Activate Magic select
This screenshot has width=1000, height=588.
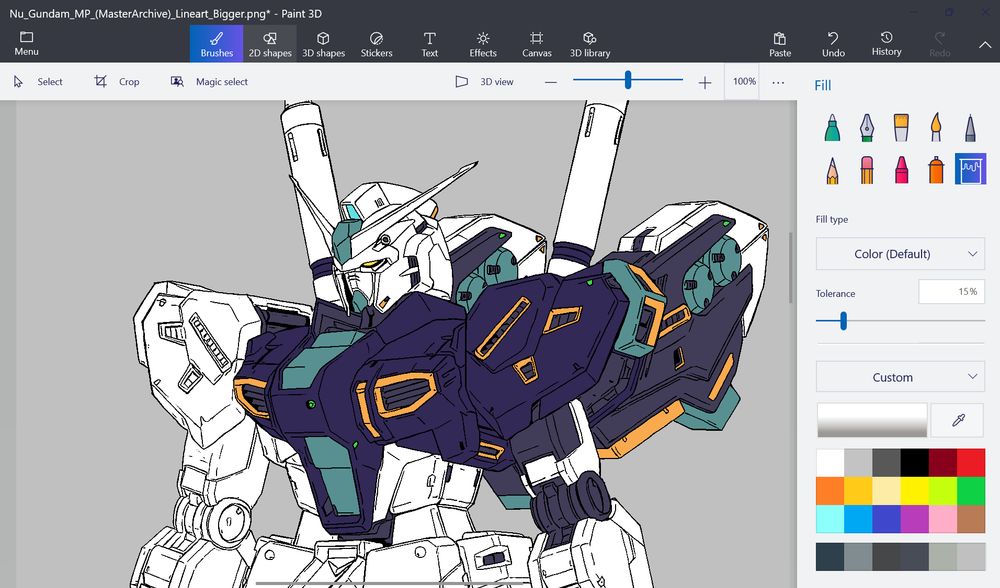coord(209,82)
